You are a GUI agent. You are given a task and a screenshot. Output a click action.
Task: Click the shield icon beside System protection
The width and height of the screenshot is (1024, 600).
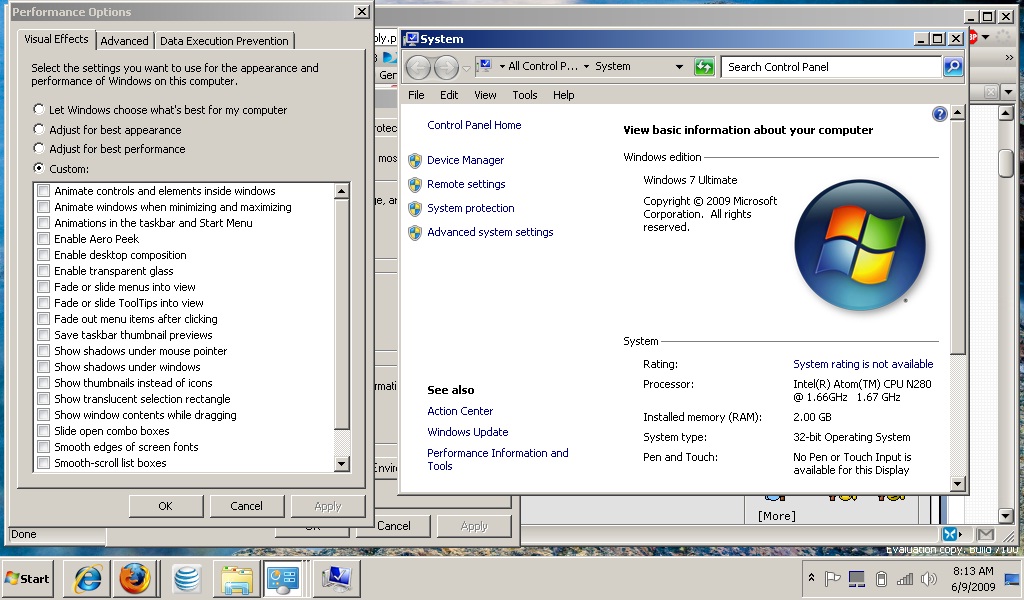coord(415,209)
